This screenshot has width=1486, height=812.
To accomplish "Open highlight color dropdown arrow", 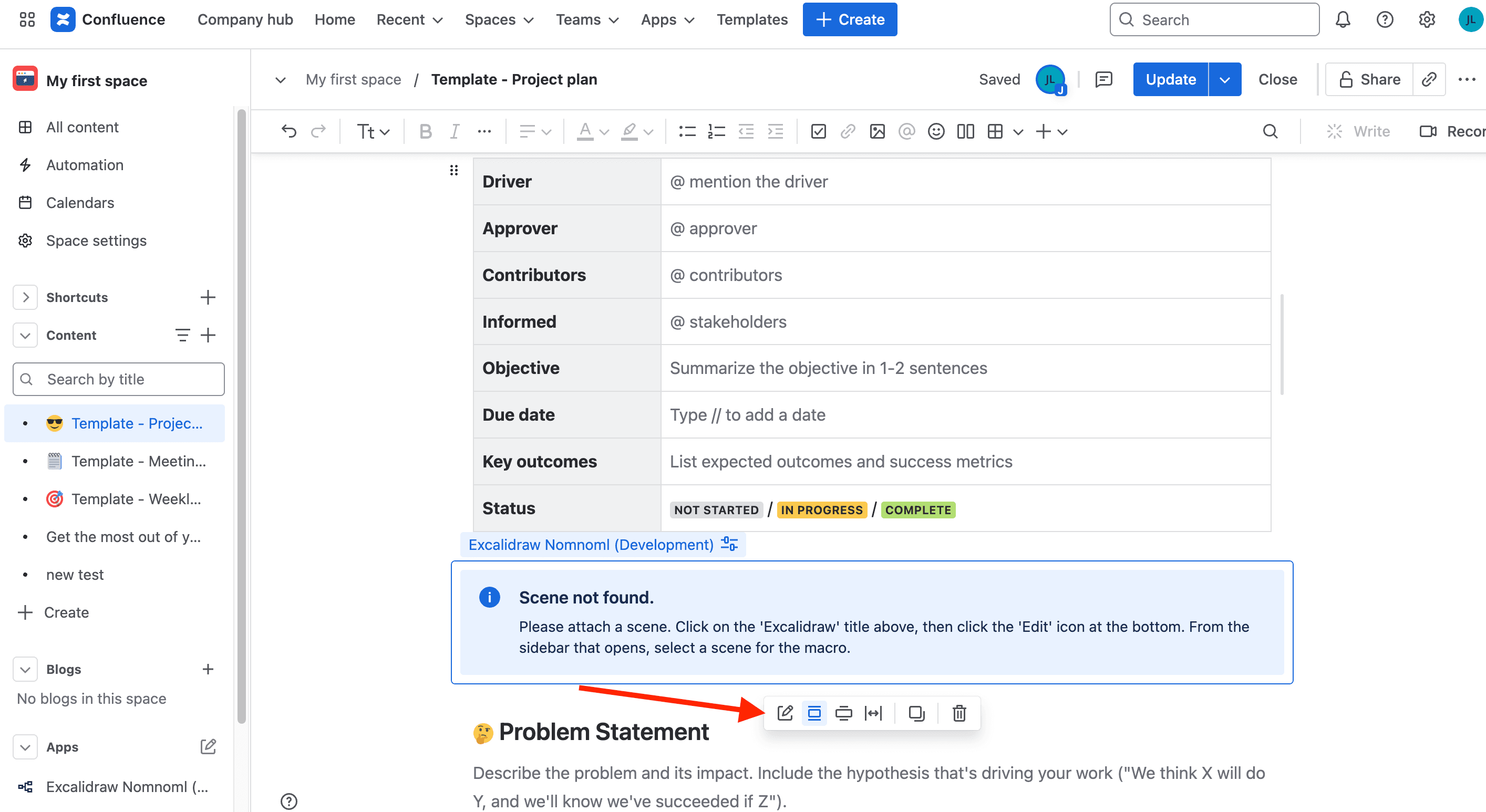I will (x=648, y=132).
